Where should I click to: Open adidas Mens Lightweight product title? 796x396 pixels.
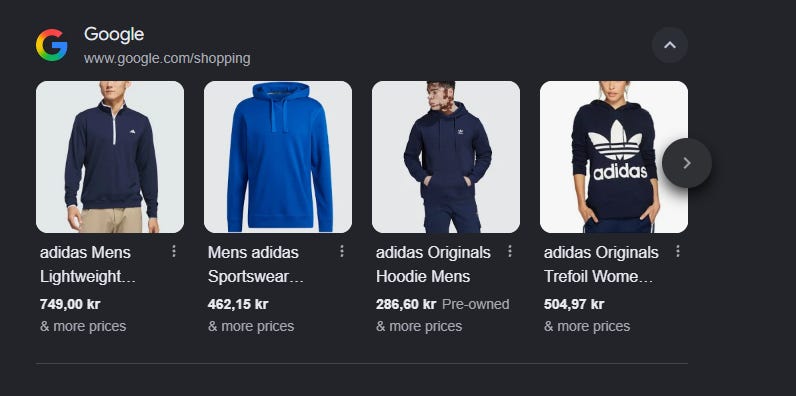coord(88,265)
